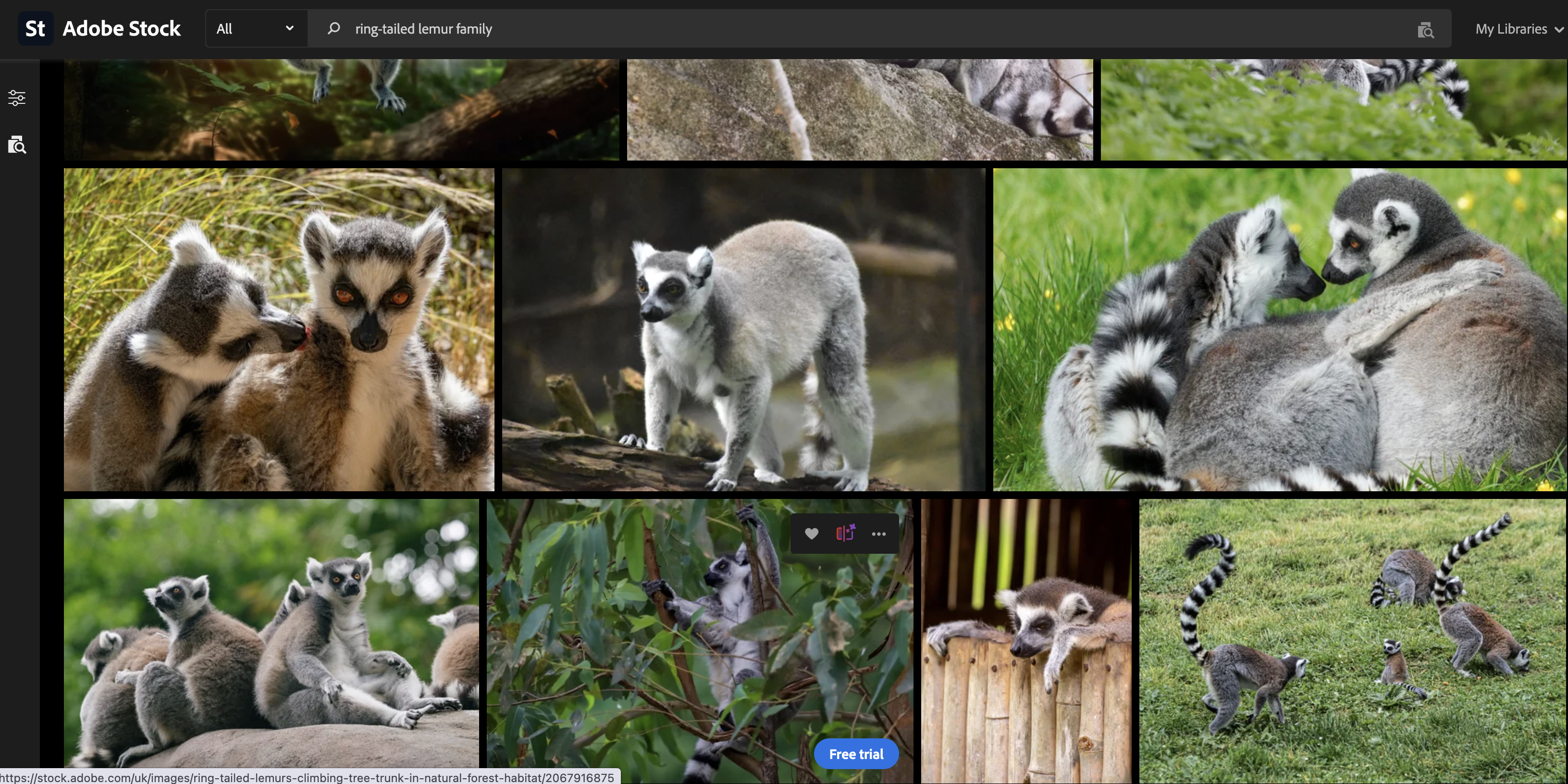Click the find similar icon in sidebar
1568x784 pixels.
point(17,145)
